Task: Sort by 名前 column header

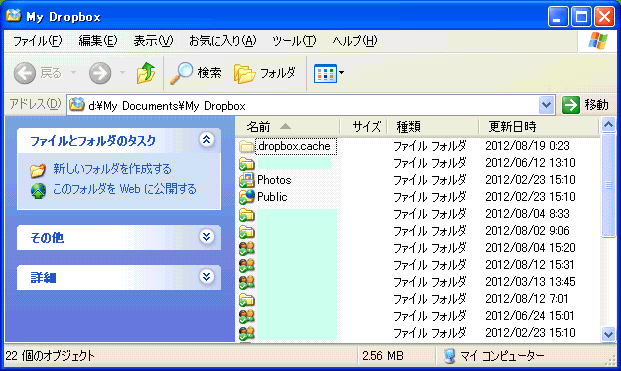Action: coord(288,127)
